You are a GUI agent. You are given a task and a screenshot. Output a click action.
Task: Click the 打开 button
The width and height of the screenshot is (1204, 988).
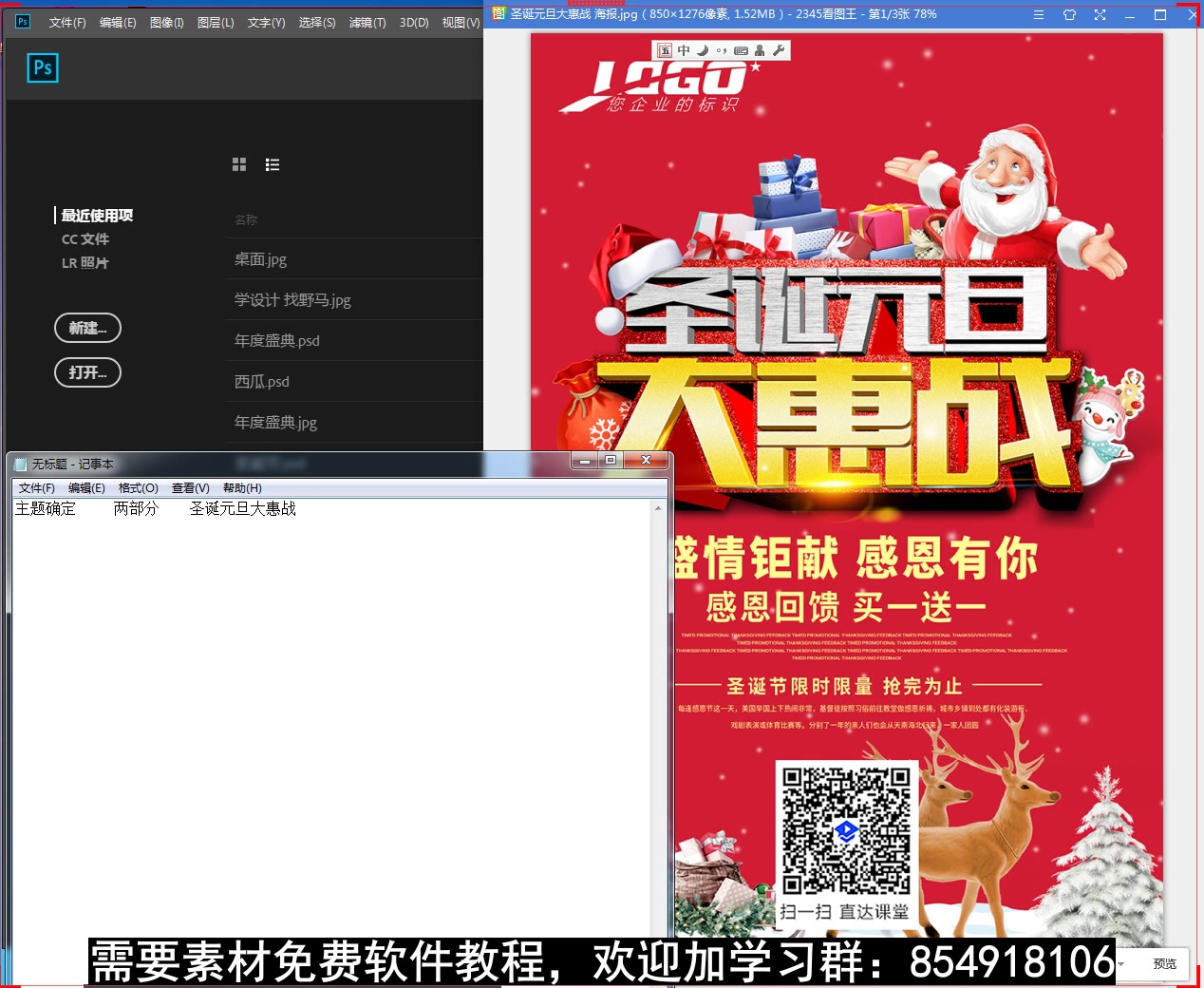pos(87,372)
